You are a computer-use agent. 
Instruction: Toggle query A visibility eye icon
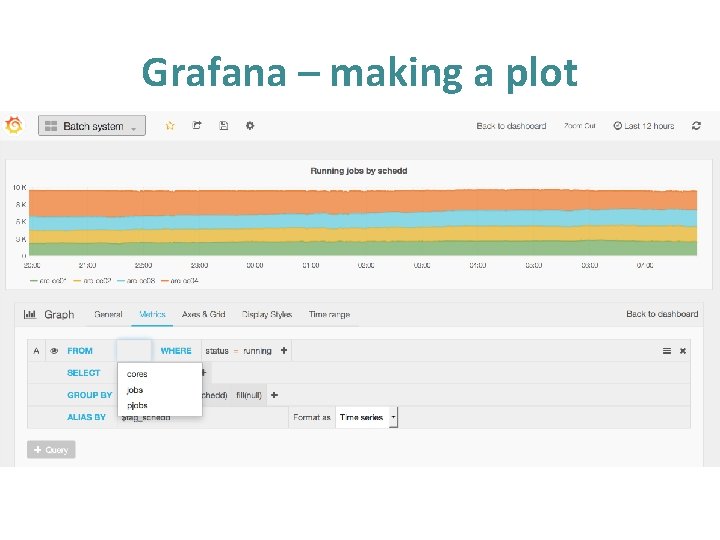pyautogui.click(x=54, y=351)
